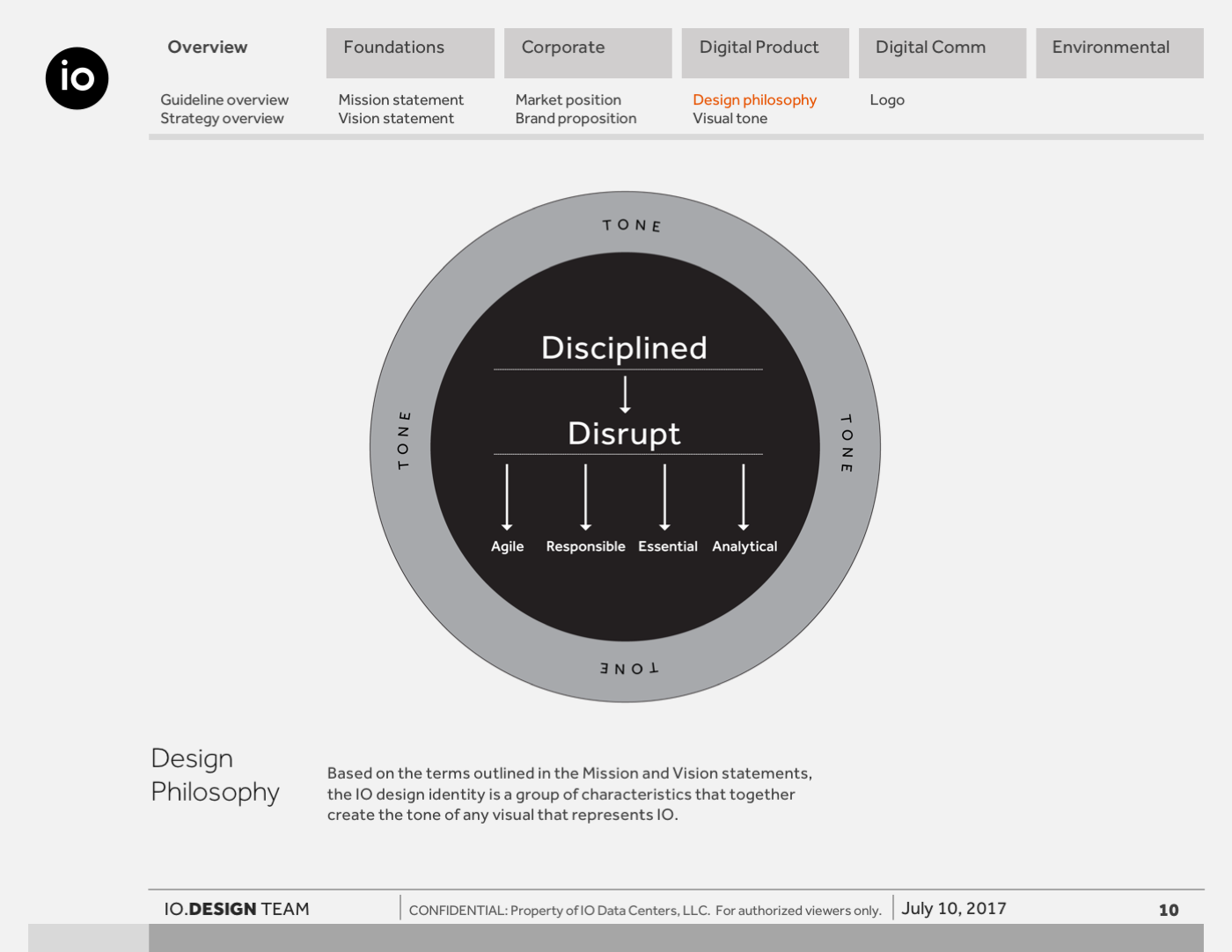This screenshot has height=952, width=1232.
Task: Click page number 10 in footer
Action: click(1169, 911)
